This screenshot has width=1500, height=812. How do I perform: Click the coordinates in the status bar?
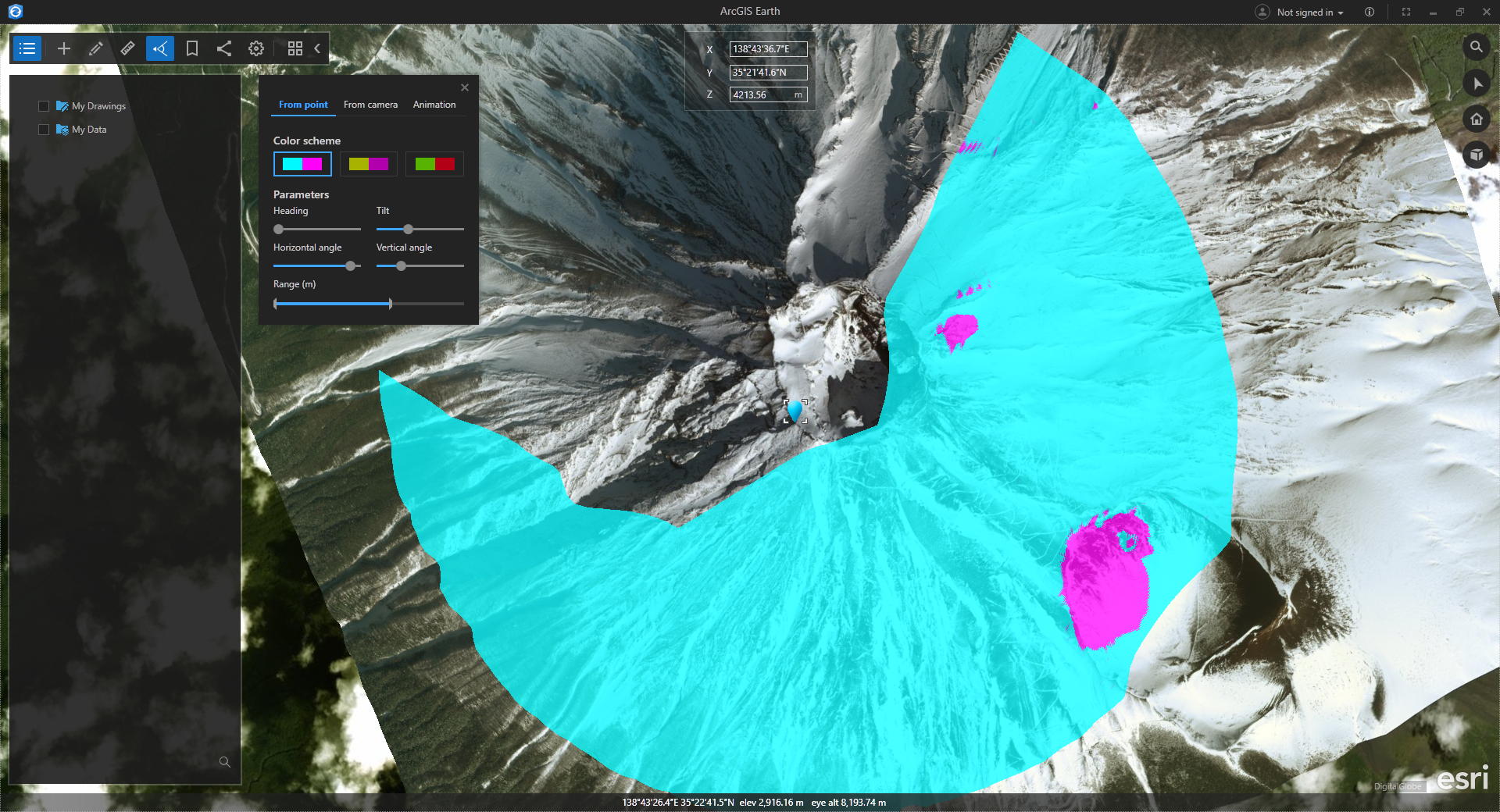[x=678, y=803]
